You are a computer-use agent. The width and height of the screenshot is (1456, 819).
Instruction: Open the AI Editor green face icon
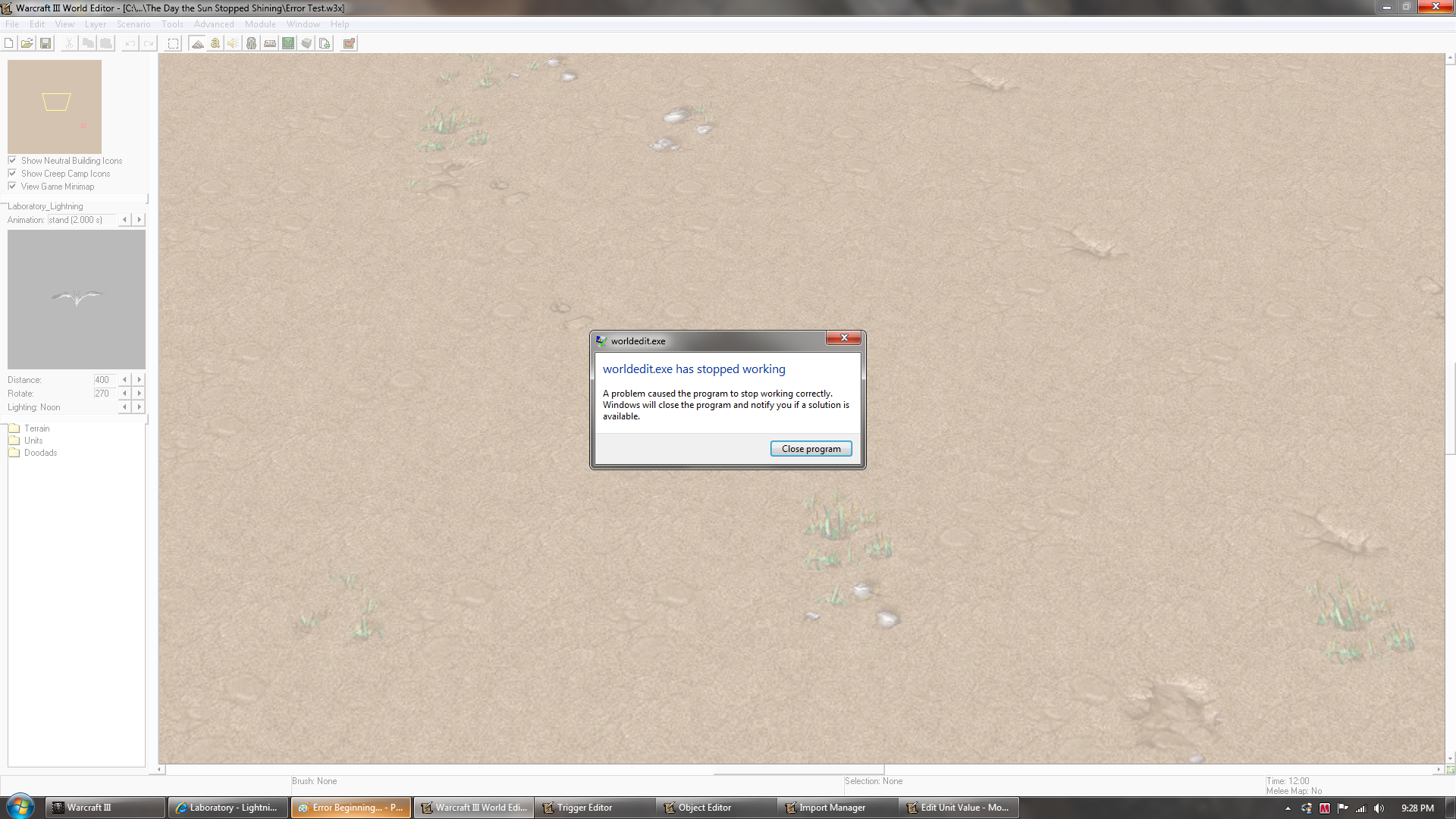(x=288, y=43)
